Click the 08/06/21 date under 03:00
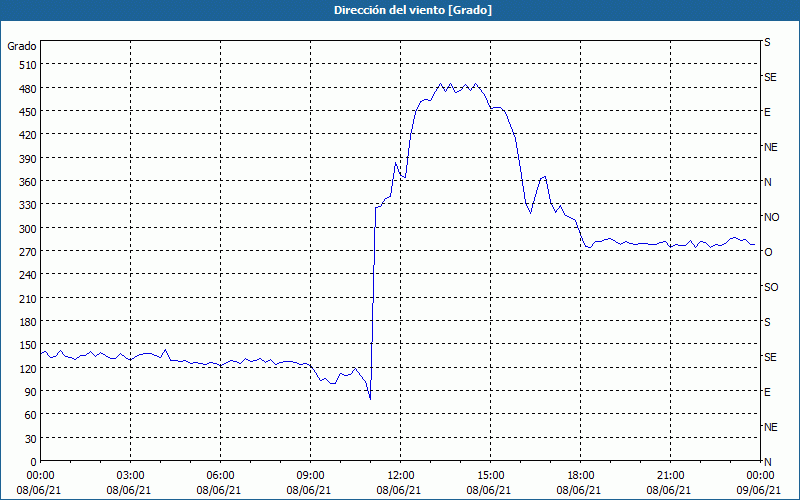This screenshot has width=800, height=500. tap(129, 490)
